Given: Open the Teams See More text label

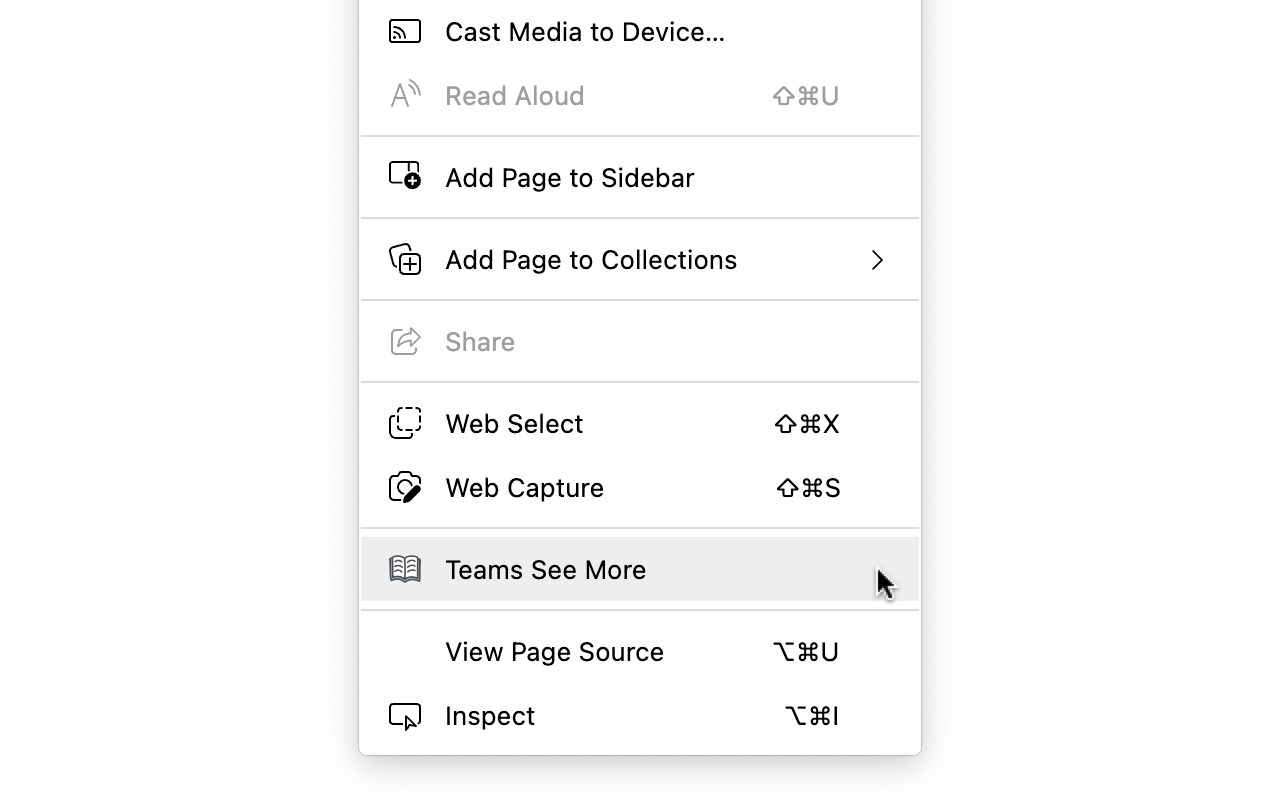Looking at the screenshot, I should 545,570.
